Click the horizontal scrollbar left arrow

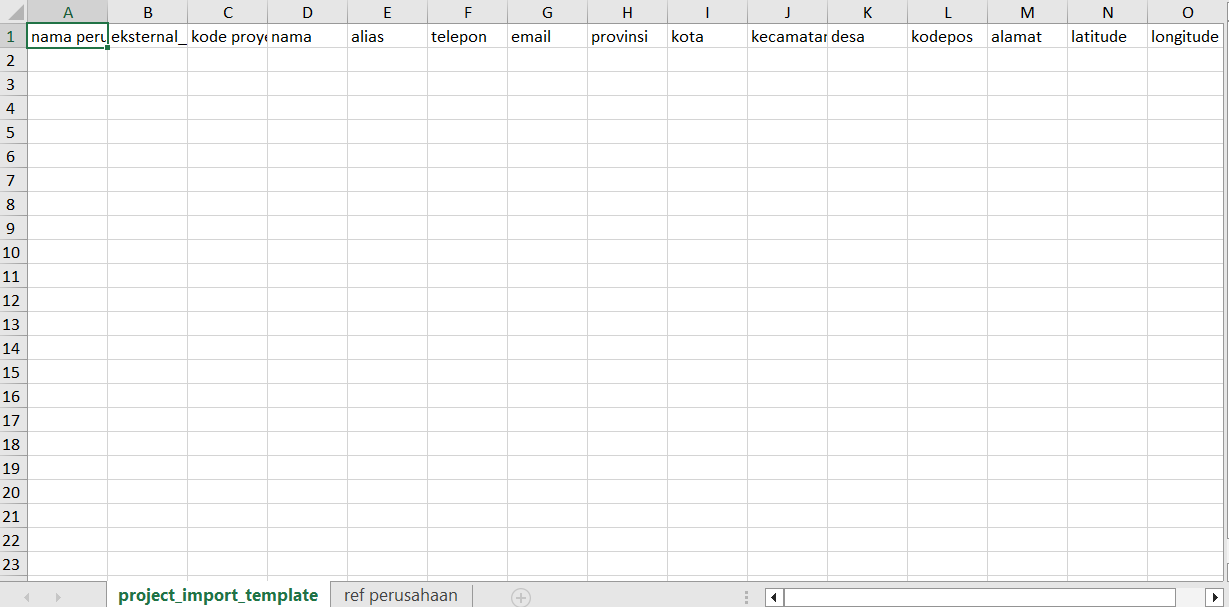click(773, 595)
